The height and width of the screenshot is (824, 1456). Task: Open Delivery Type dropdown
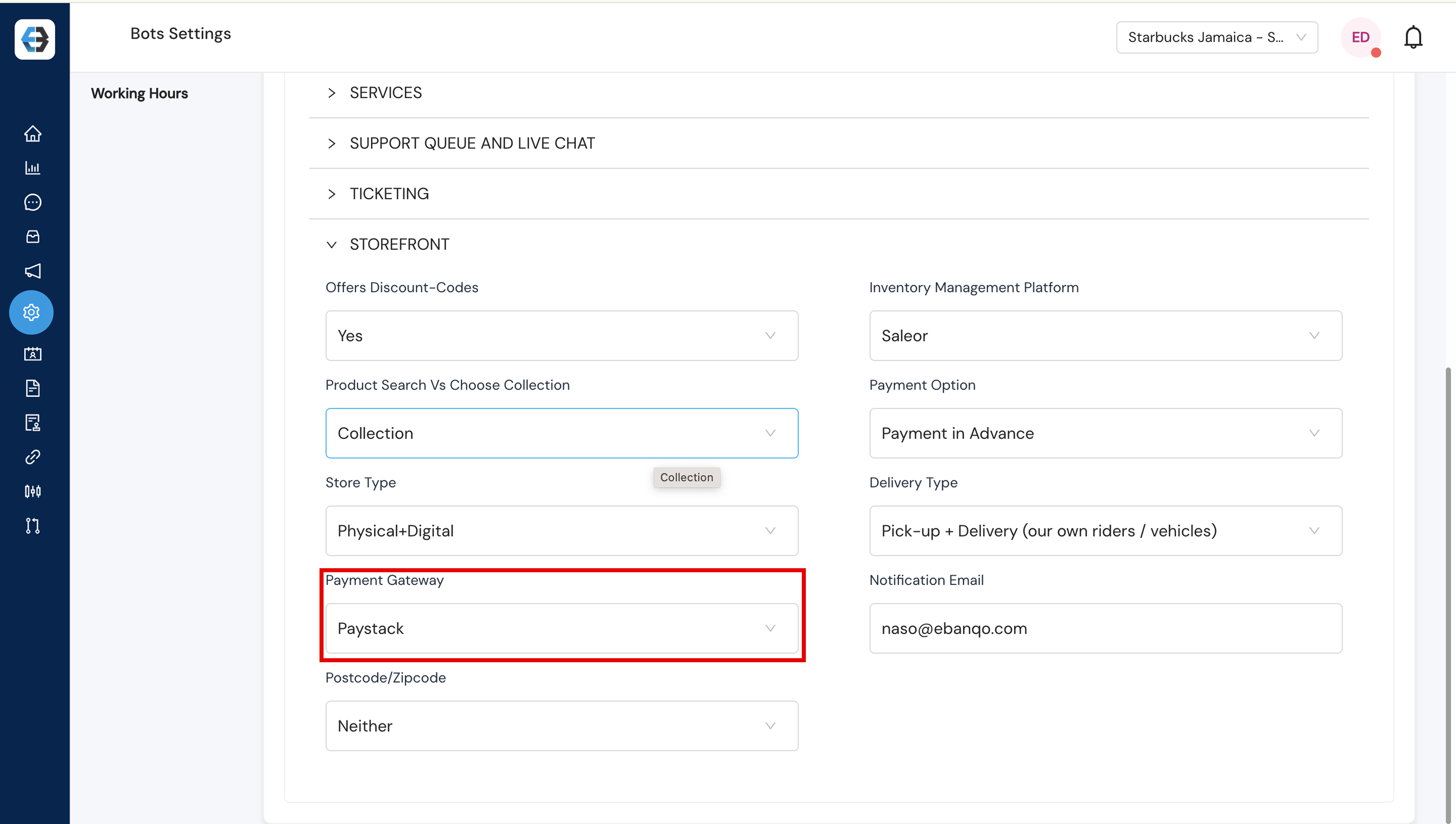point(1105,531)
